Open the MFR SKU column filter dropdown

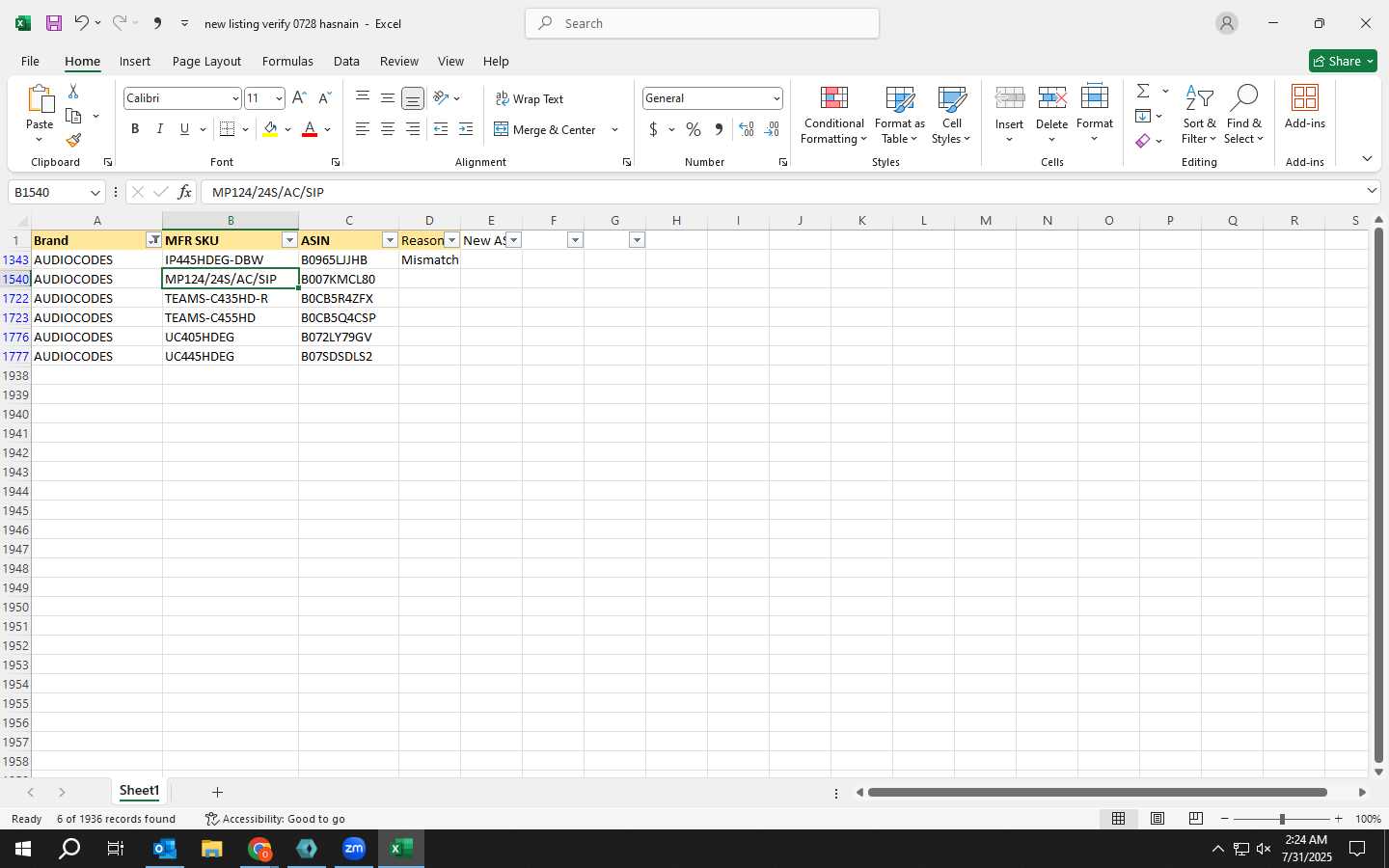coord(289,240)
